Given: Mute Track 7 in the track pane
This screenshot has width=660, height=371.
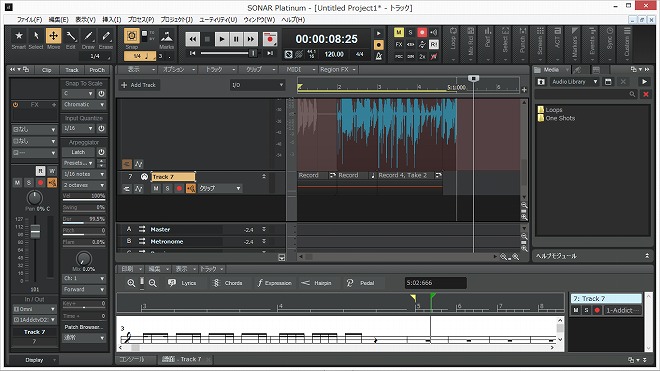Looking at the screenshot, I should tap(156, 188).
